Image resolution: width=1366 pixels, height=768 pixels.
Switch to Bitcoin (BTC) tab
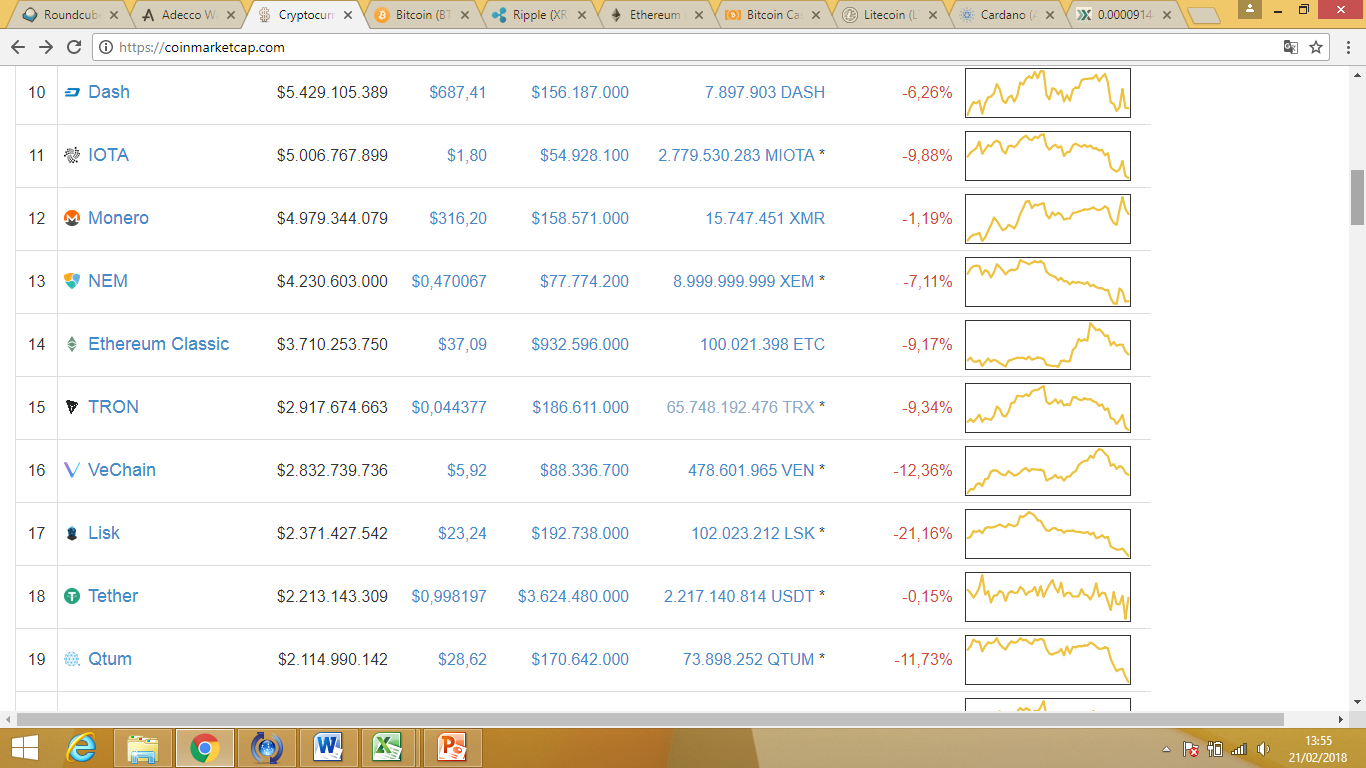coord(423,15)
